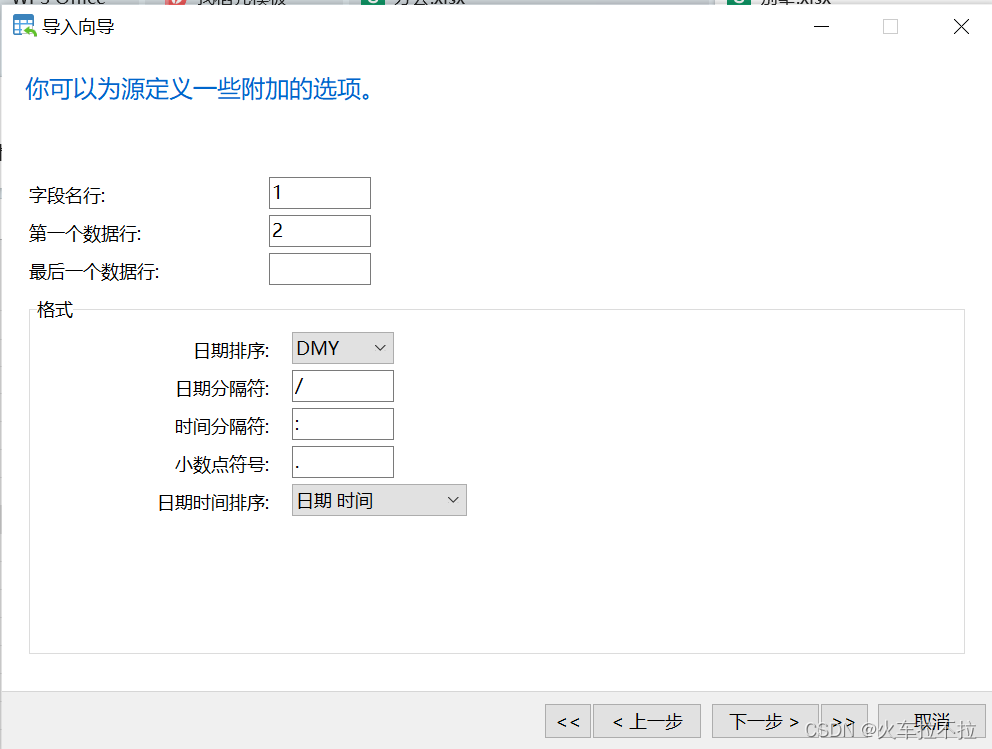Click the 小数点符号 input field

[x=342, y=462]
